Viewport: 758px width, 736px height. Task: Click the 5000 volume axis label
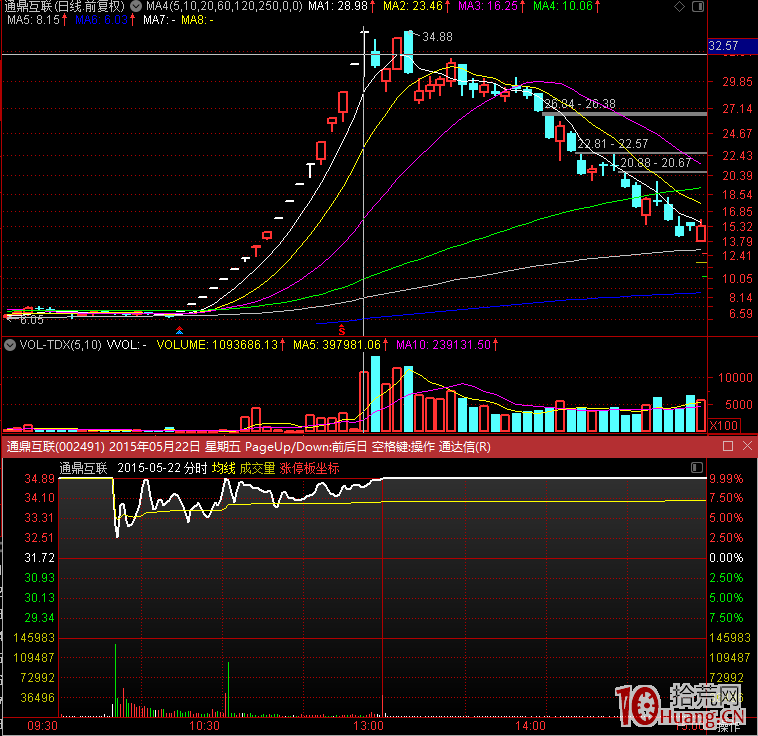(x=739, y=404)
